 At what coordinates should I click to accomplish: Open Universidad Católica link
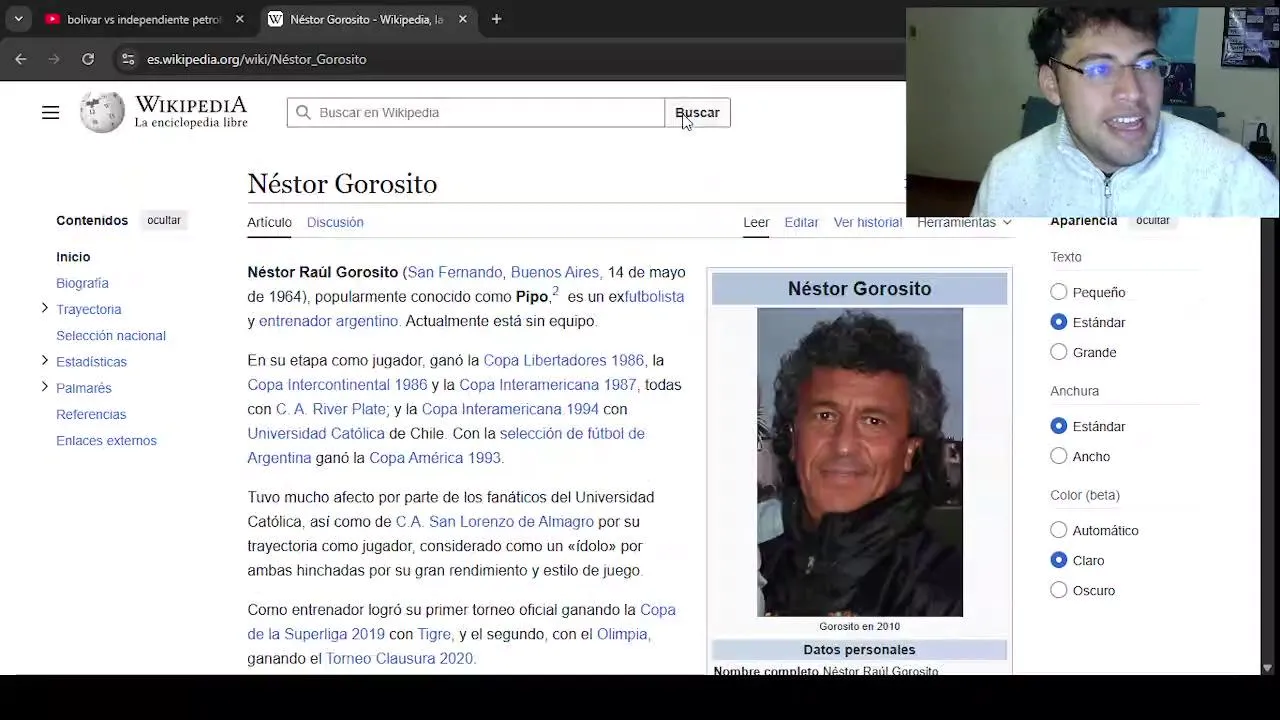coord(316,433)
